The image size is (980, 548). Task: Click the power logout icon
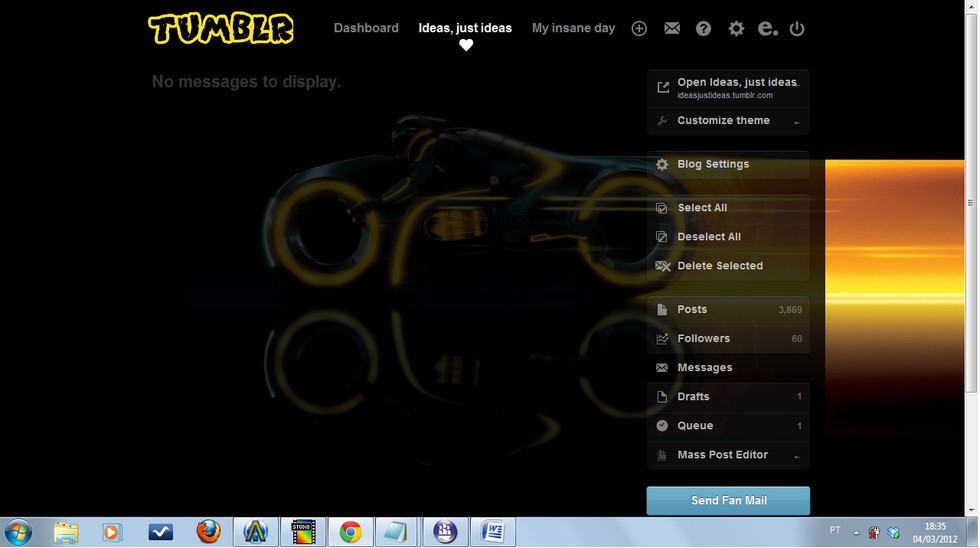pos(797,28)
